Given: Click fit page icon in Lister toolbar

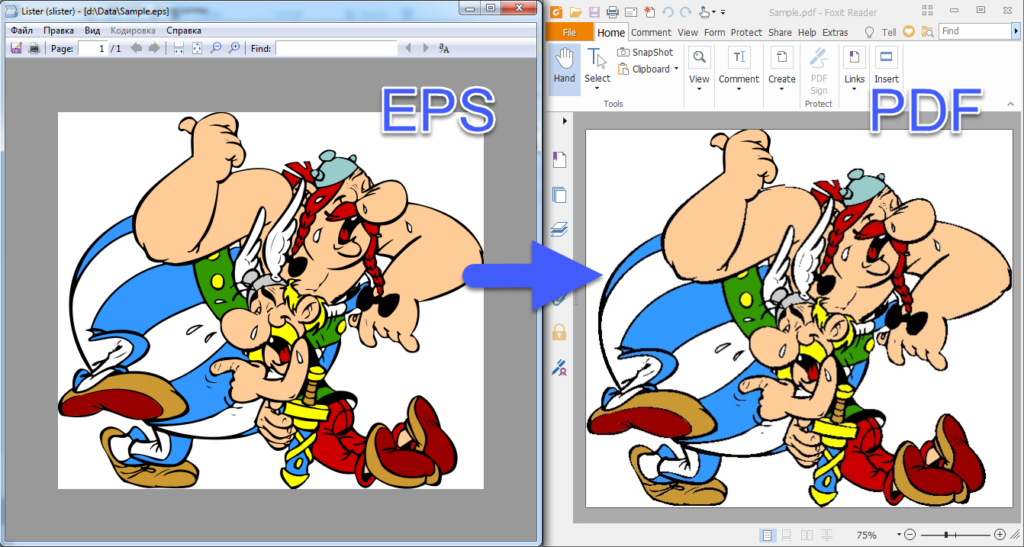Looking at the screenshot, I should pyautogui.click(x=197, y=48).
